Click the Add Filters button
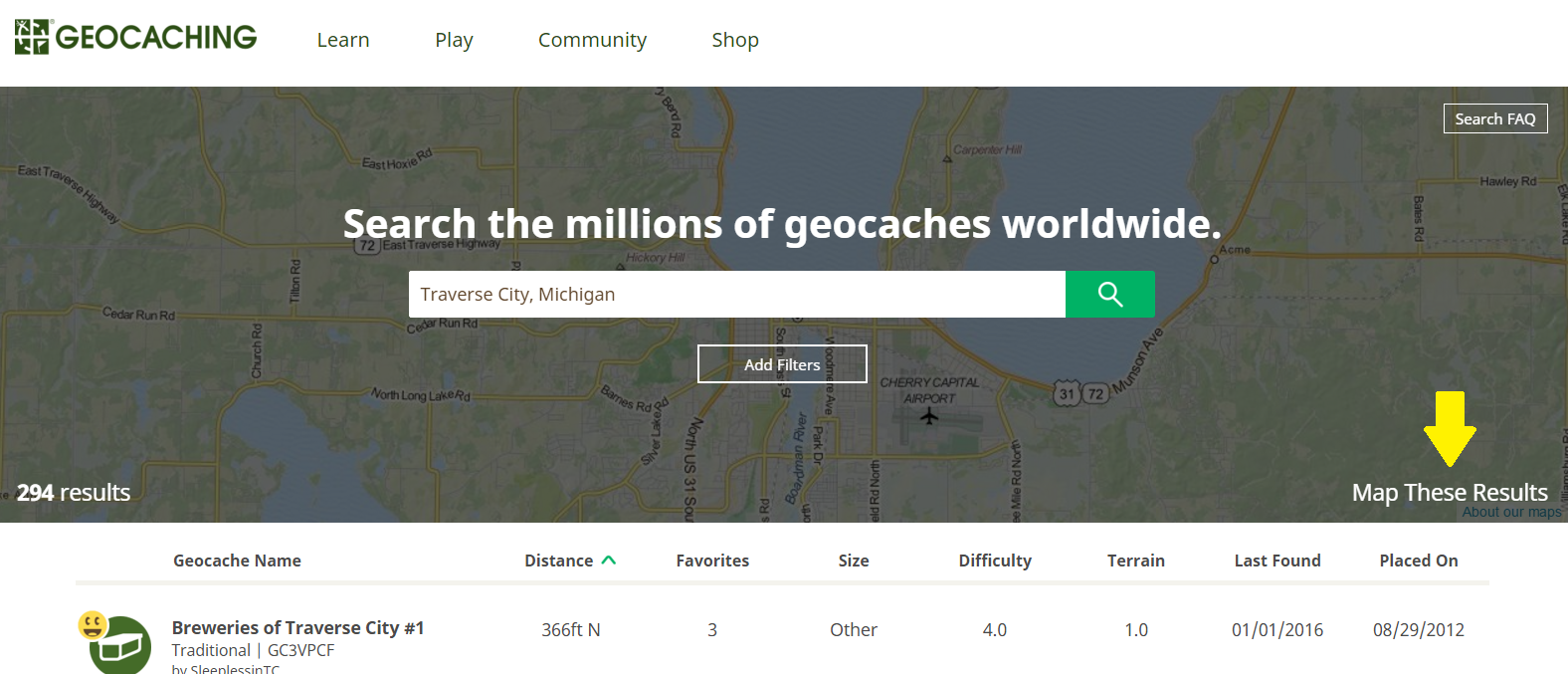 coord(782,364)
